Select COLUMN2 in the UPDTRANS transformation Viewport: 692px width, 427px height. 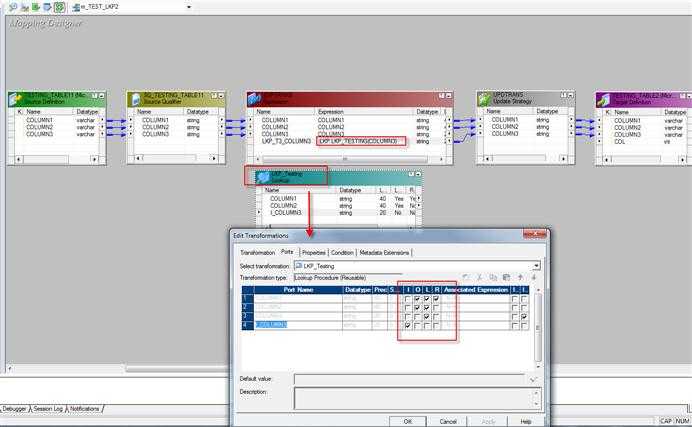coord(505,127)
